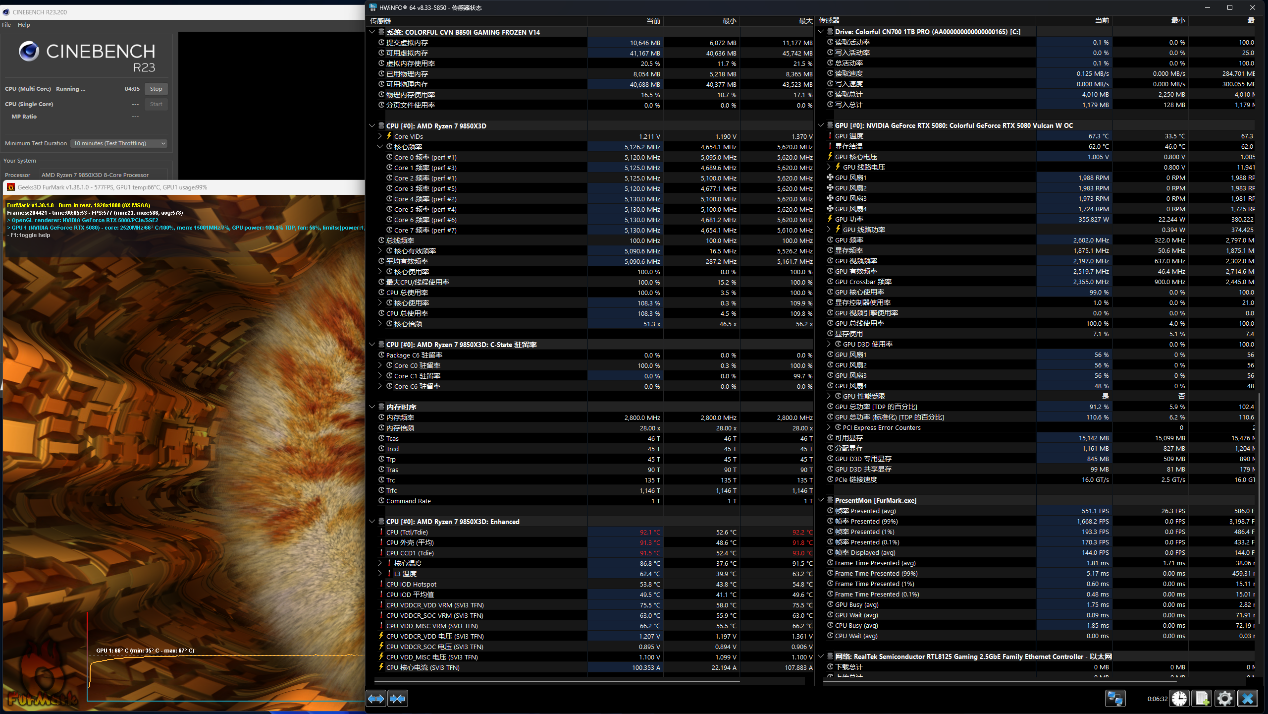This screenshot has width=1268, height=714.
Task: Click the first column header in the left sensor panel
Action: [478, 20]
